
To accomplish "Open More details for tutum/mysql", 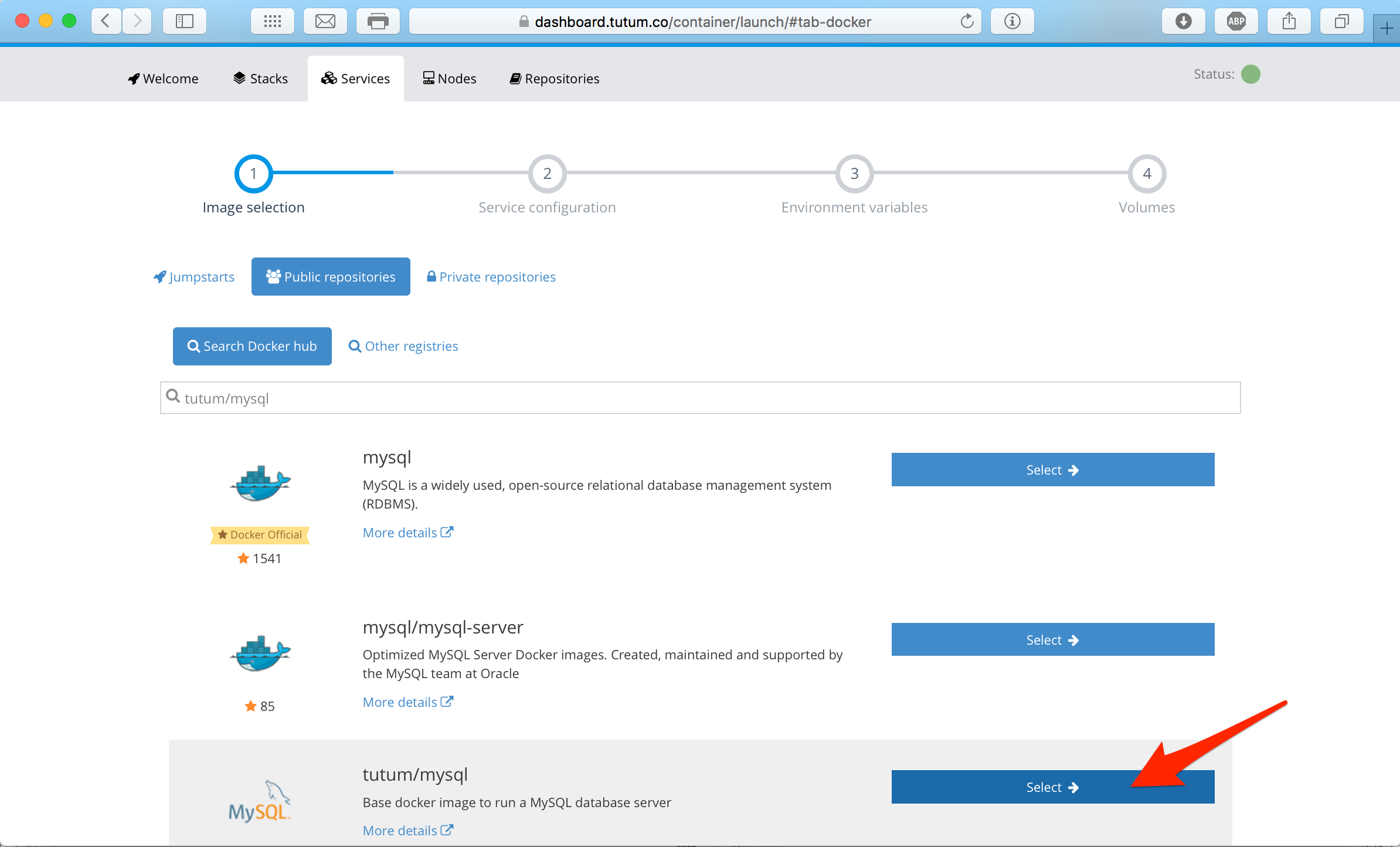I will [x=408, y=831].
